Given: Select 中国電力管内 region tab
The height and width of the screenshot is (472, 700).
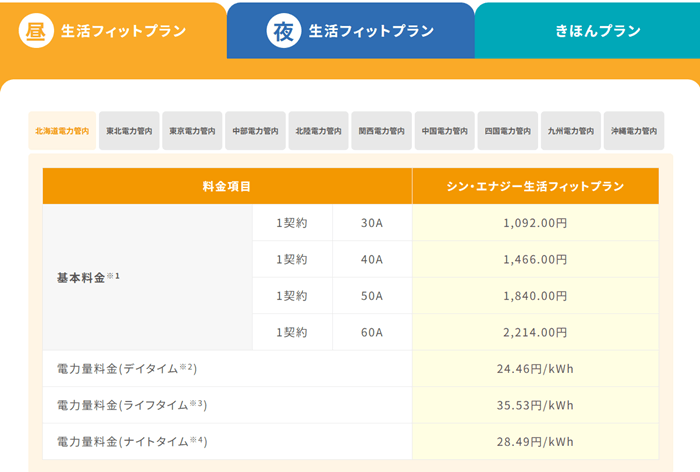Looking at the screenshot, I should [445, 131].
